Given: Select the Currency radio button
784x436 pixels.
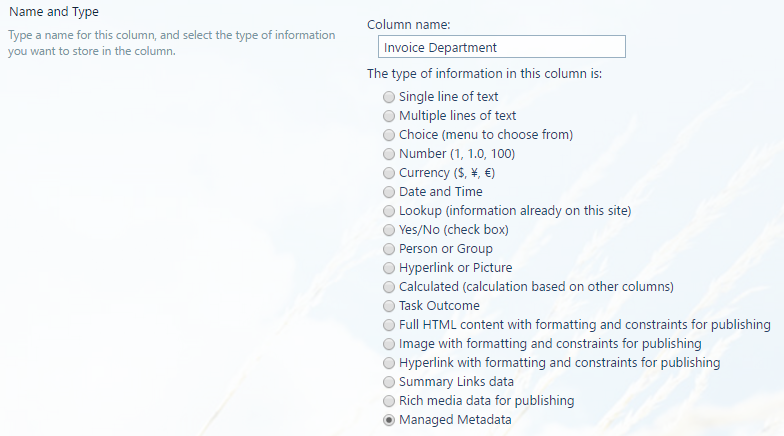Looking at the screenshot, I should [389, 173].
